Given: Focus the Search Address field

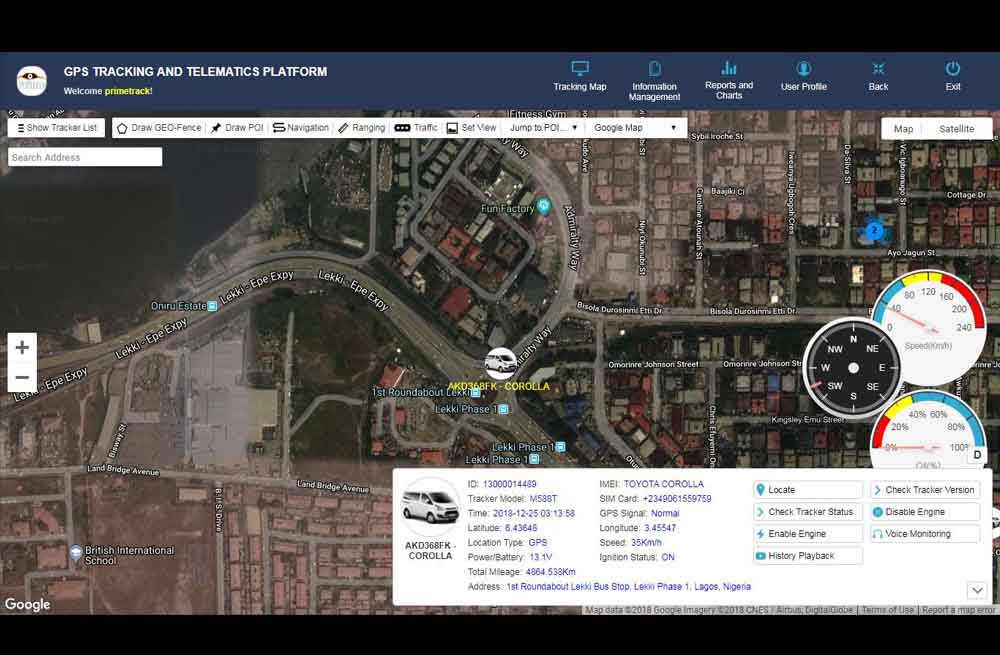Looking at the screenshot, I should [x=85, y=157].
